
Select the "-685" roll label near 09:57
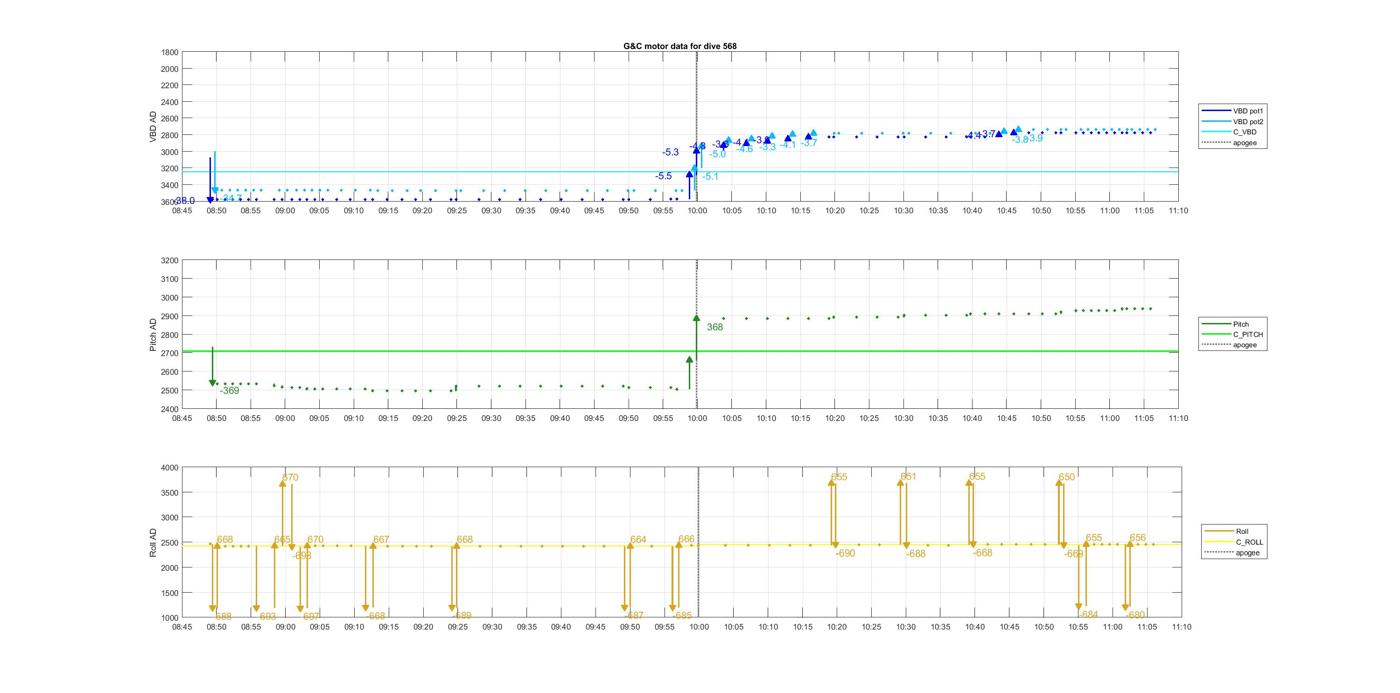point(682,616)
